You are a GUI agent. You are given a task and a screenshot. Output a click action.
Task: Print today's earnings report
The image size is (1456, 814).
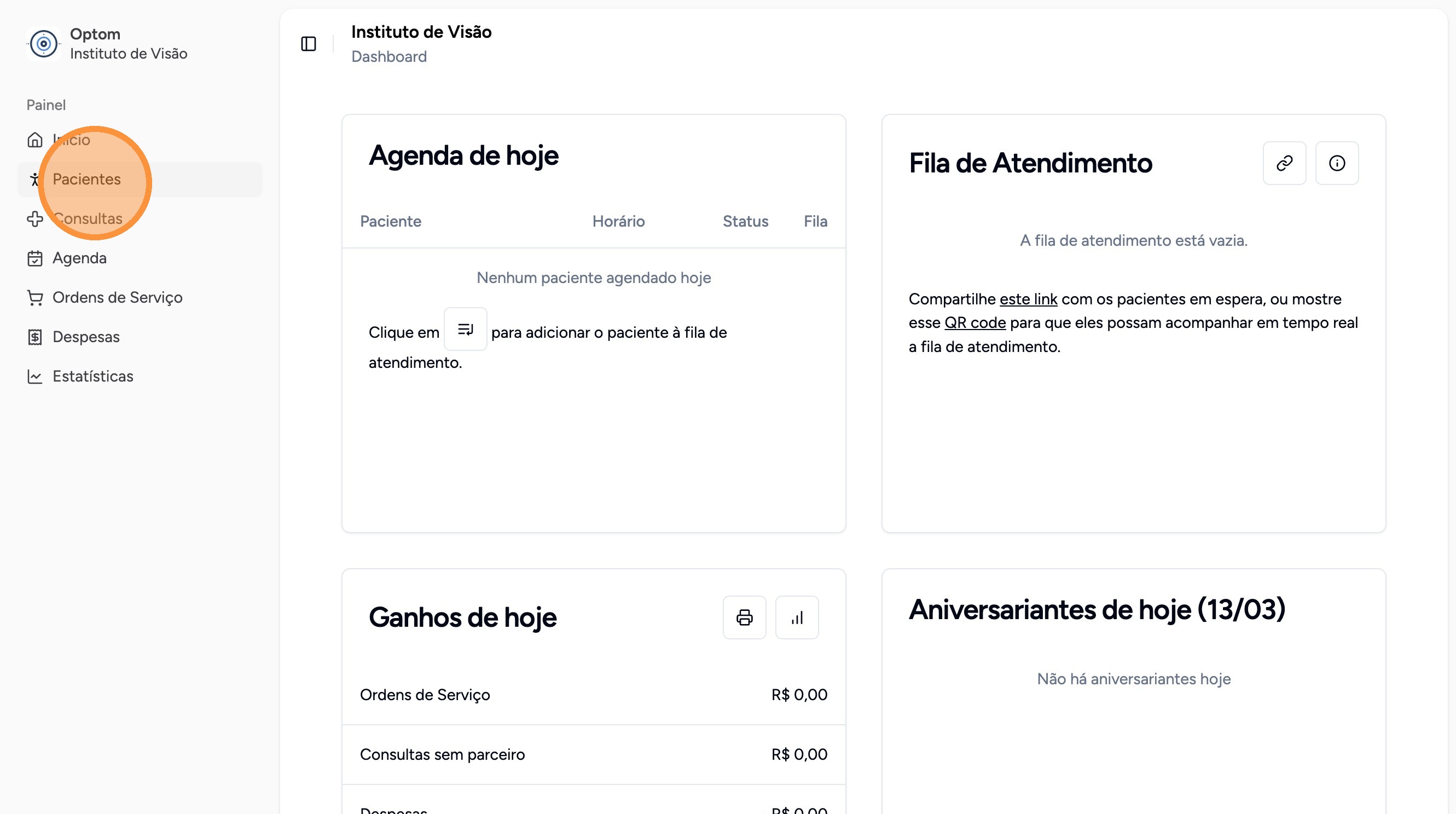pyautogui.click(x=744, y=617)
